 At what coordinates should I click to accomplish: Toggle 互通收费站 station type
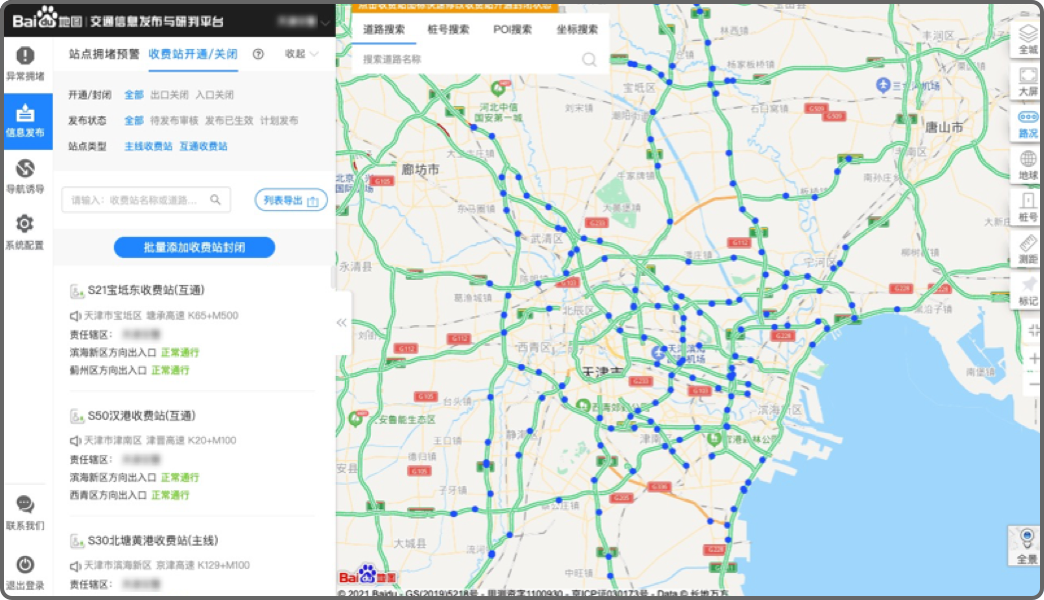(x=203, y=146)
